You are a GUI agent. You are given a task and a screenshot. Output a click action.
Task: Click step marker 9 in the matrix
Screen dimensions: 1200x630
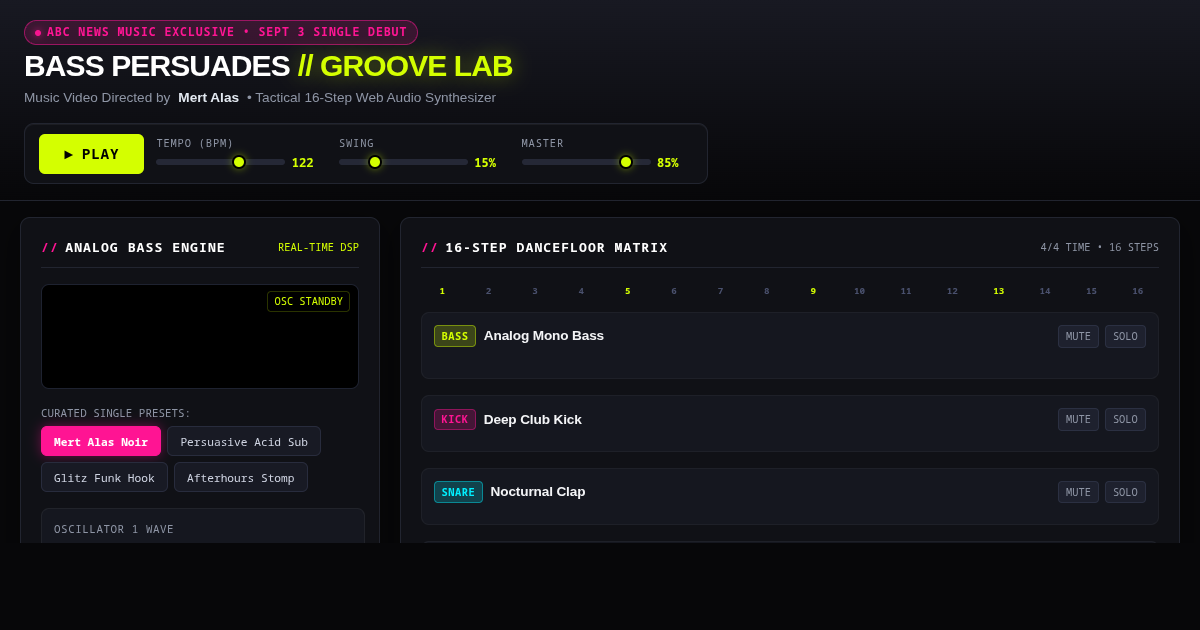click(x=813, y=291)
